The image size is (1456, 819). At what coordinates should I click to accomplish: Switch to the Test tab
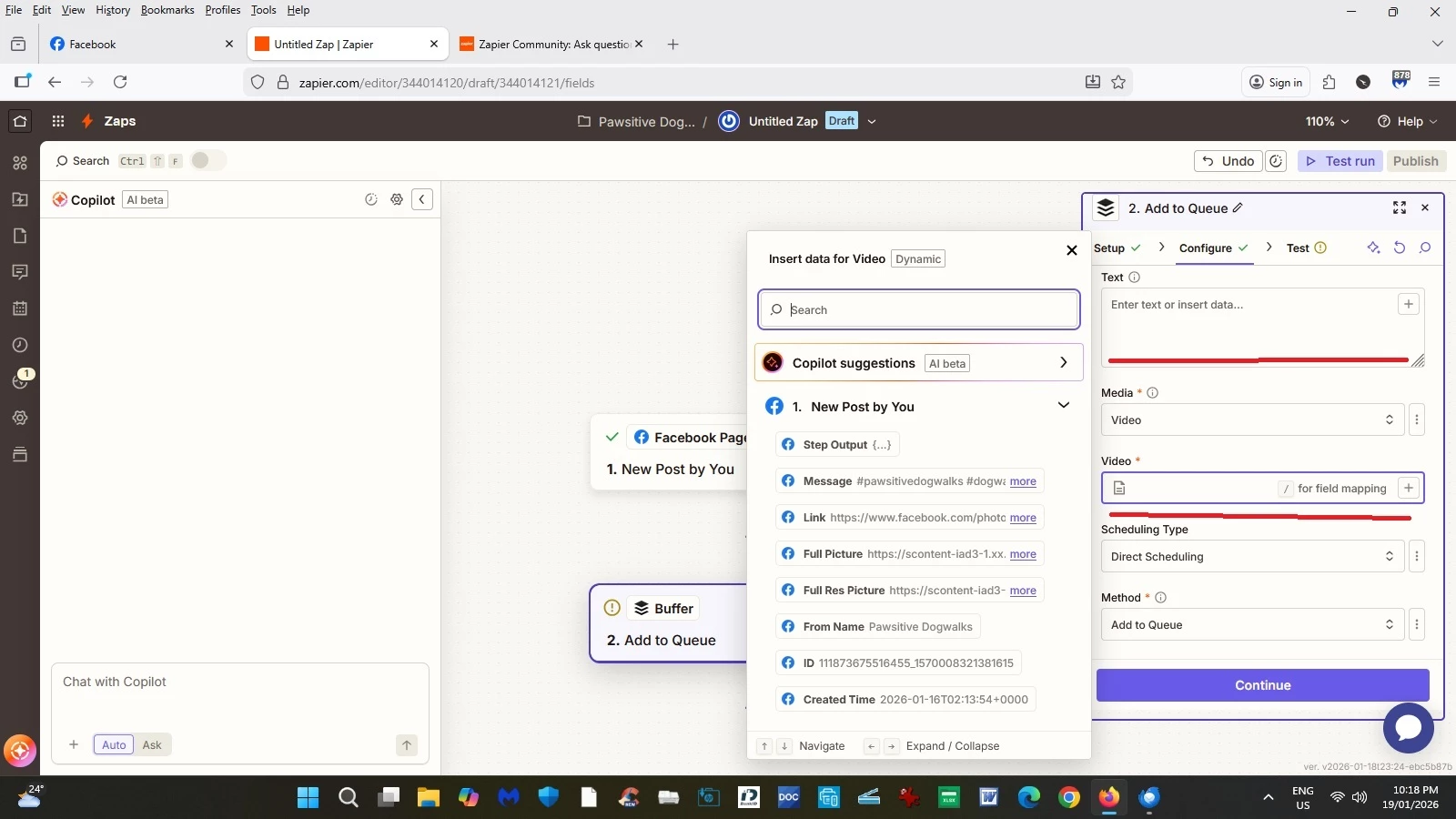coord(1307,248)
